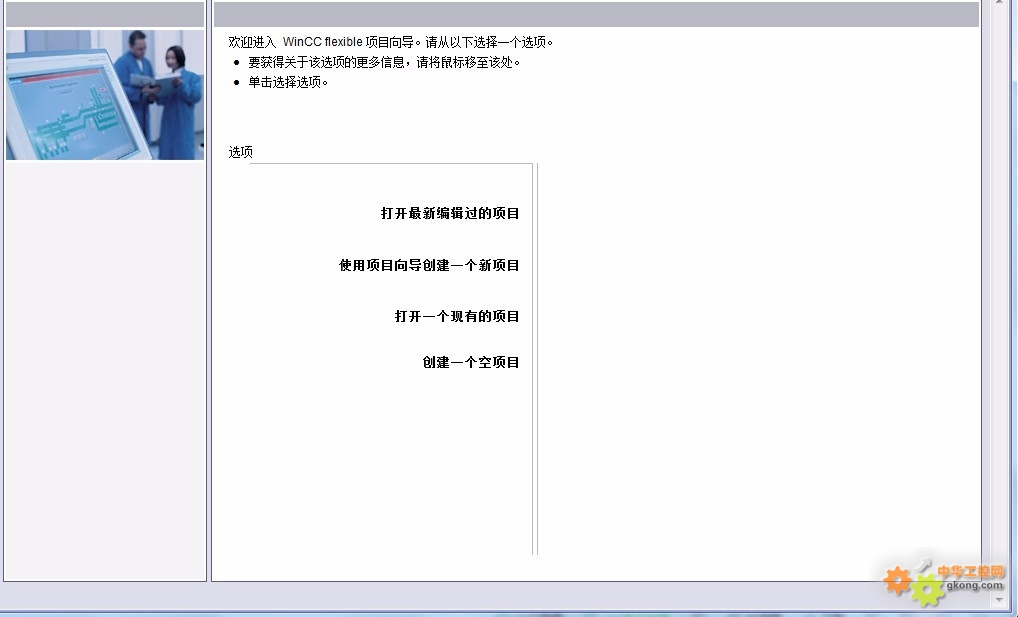Choose 打开一个现有的项目 option
This screenshot has width=1018, height=617.
[457, 316]
